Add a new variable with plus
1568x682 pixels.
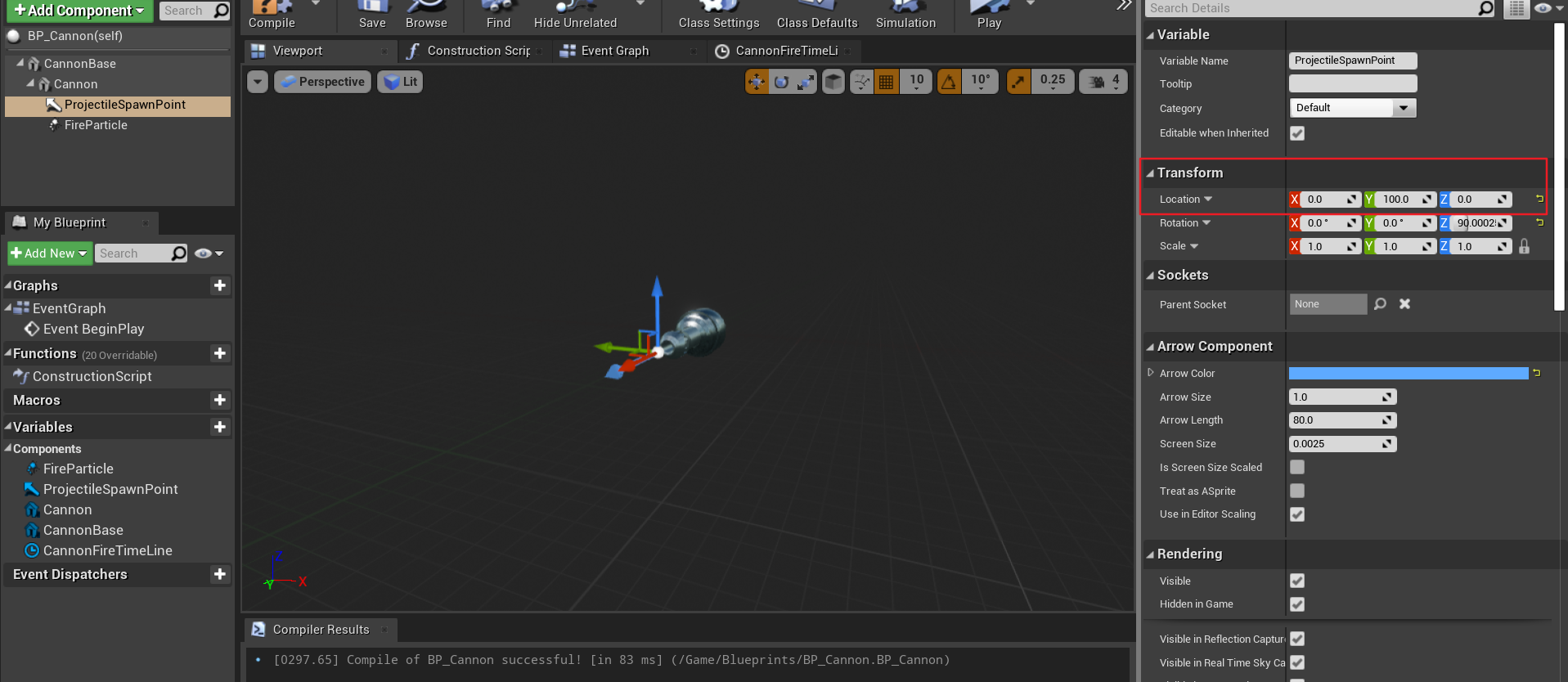(x=219, y=427)
